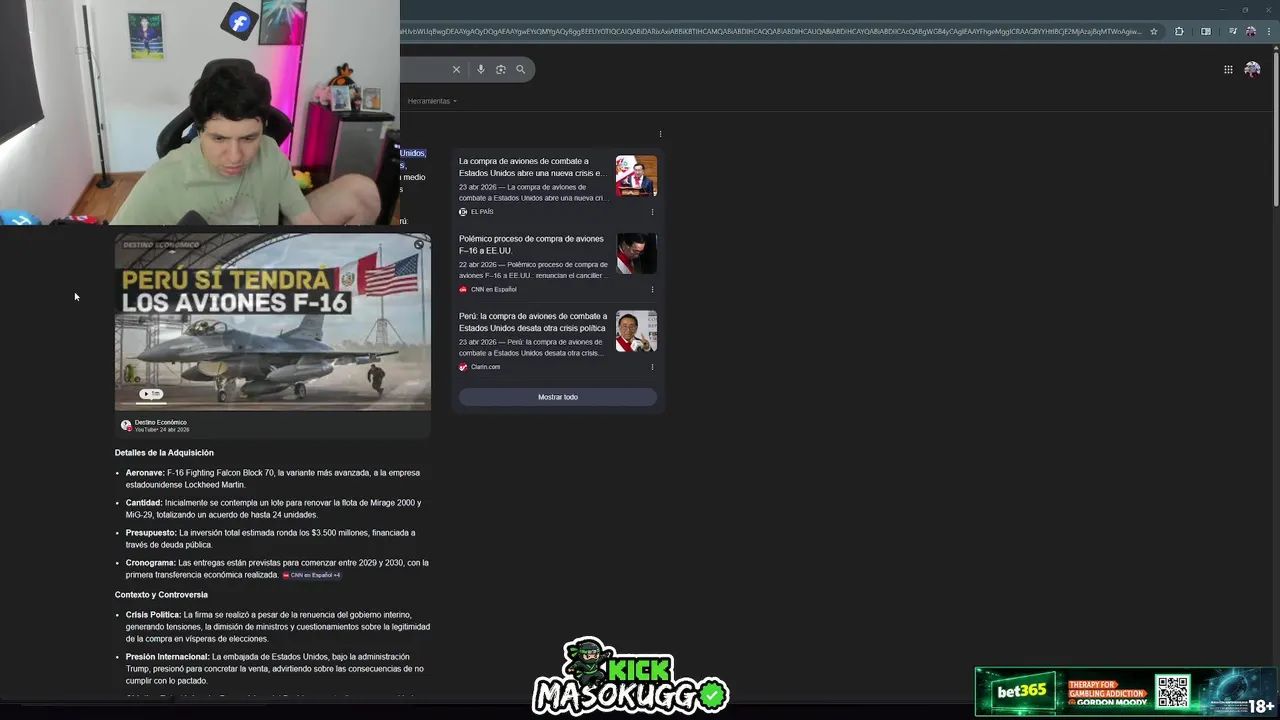The height and width of the screenshot is (720, 1280).
Task: Click the browser address bar URL
Action: [770, 31]
